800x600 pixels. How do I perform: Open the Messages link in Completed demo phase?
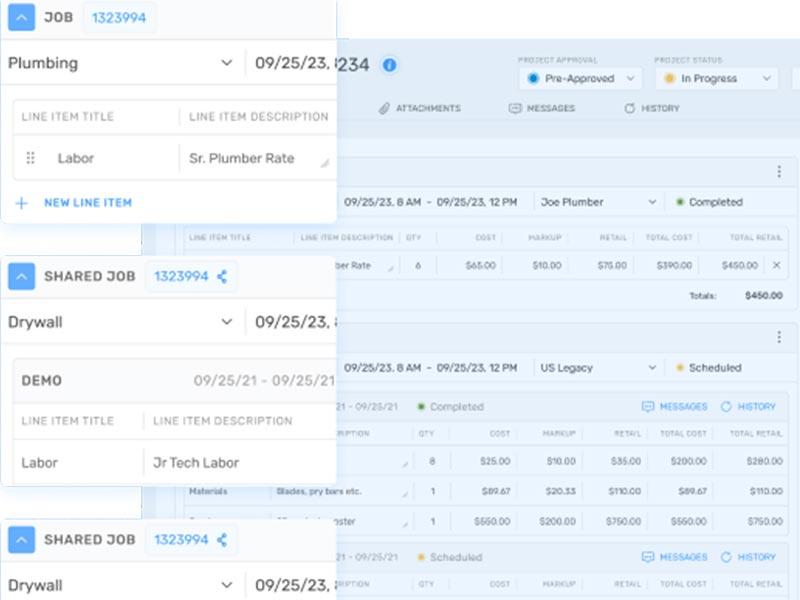coord(674,407)
